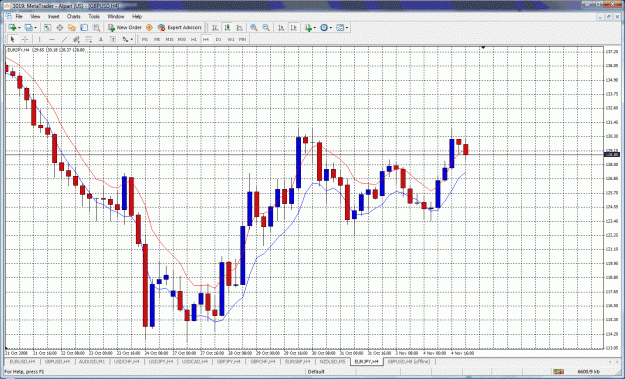Image resolution: width=625 pixels, height=379 pixels.
Task: Switch to the AUDUSD,M1 chart tab
Action: (92, 361)
